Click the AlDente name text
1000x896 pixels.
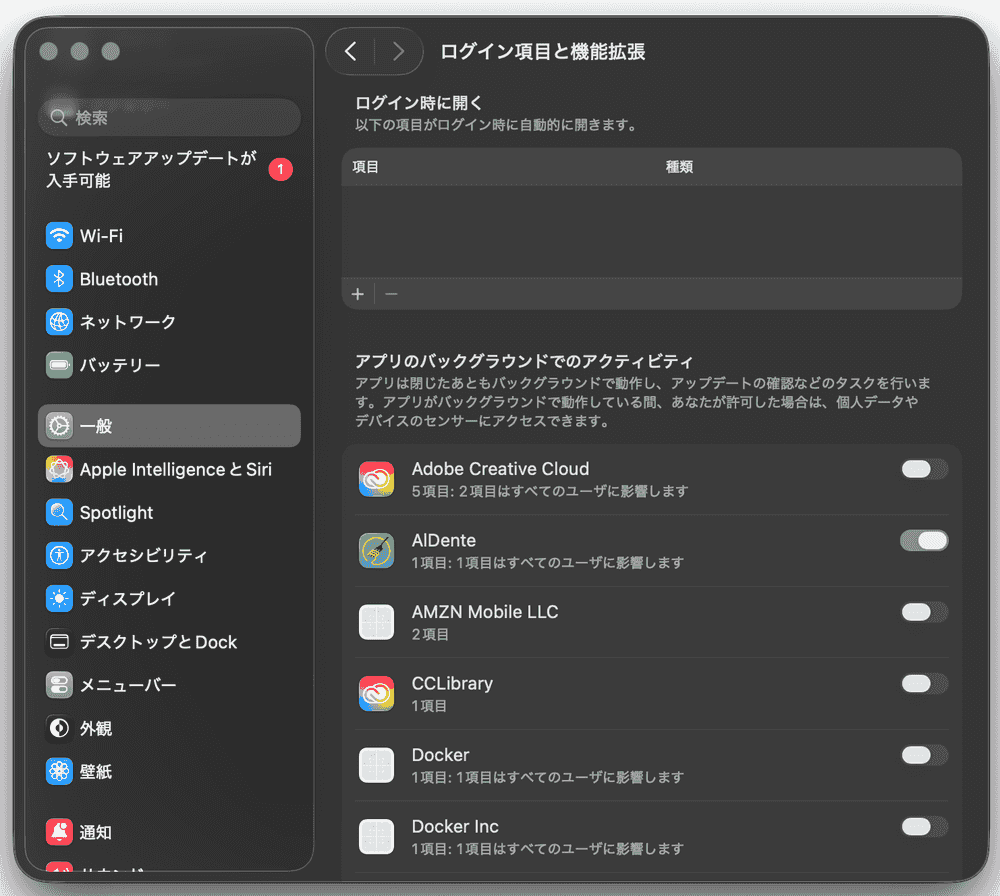(x=444, y=540)
